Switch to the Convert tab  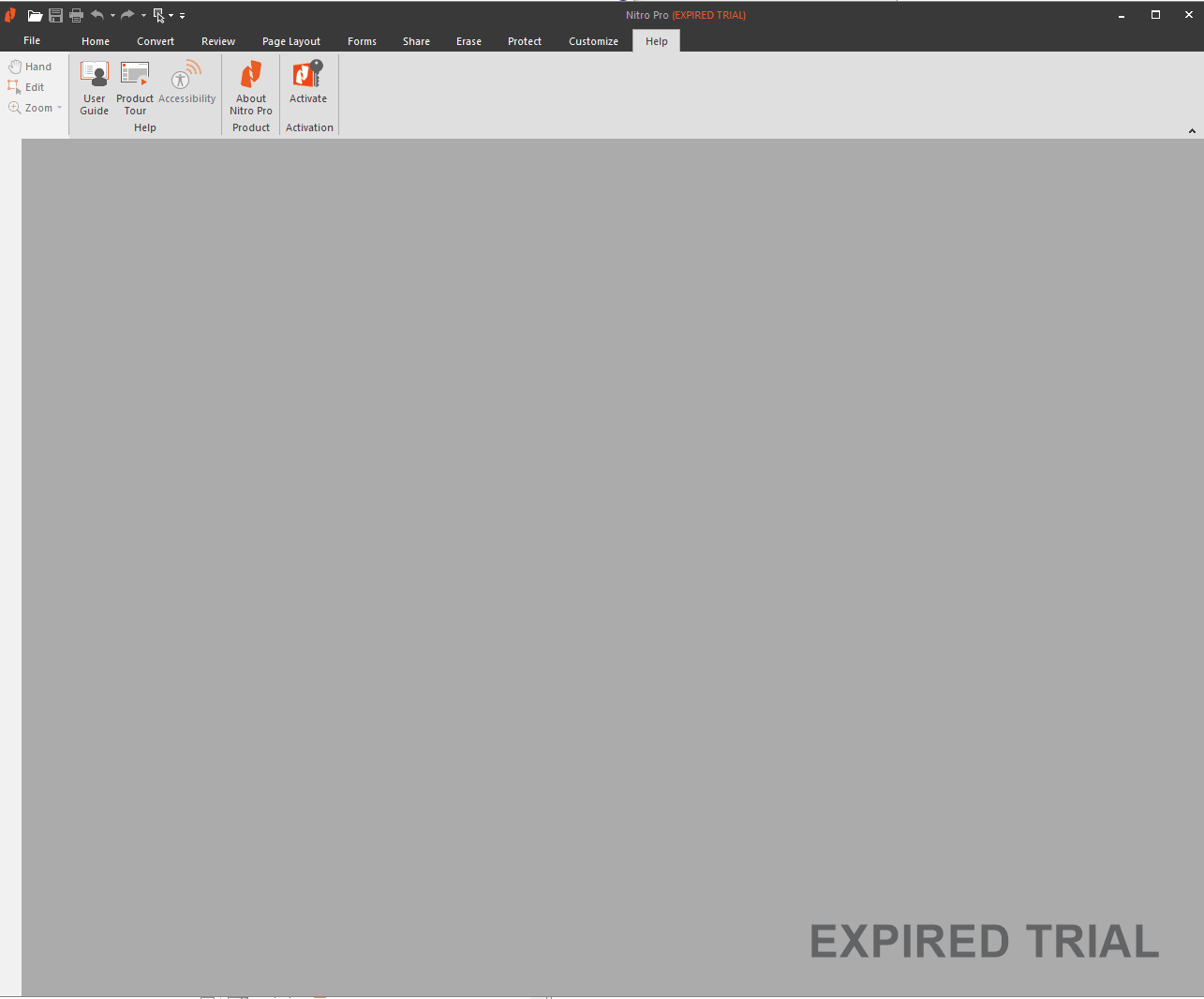156,41
